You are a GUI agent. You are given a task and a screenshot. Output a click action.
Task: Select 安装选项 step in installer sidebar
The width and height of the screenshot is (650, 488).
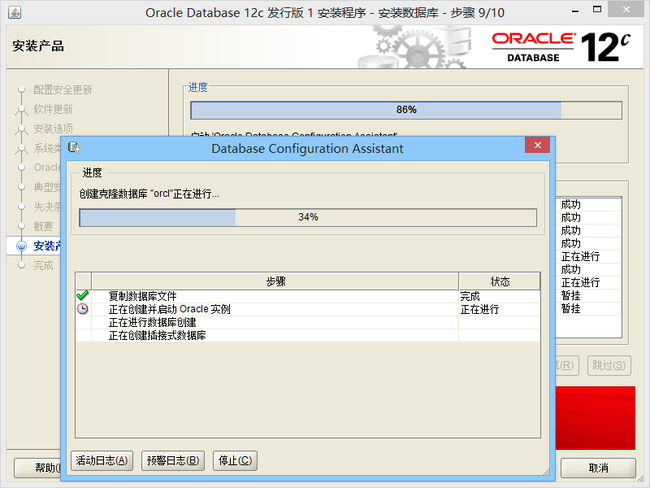(53, 129)
